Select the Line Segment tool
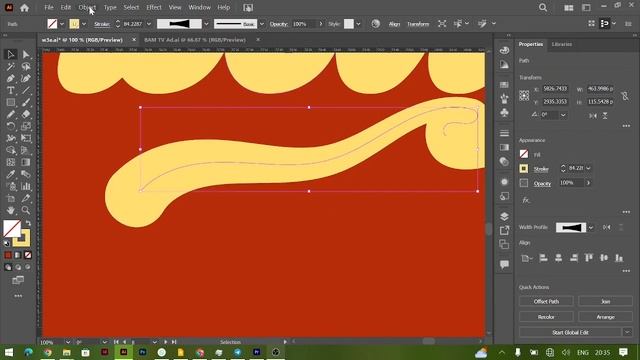640x360 pixels. point(26,90)
